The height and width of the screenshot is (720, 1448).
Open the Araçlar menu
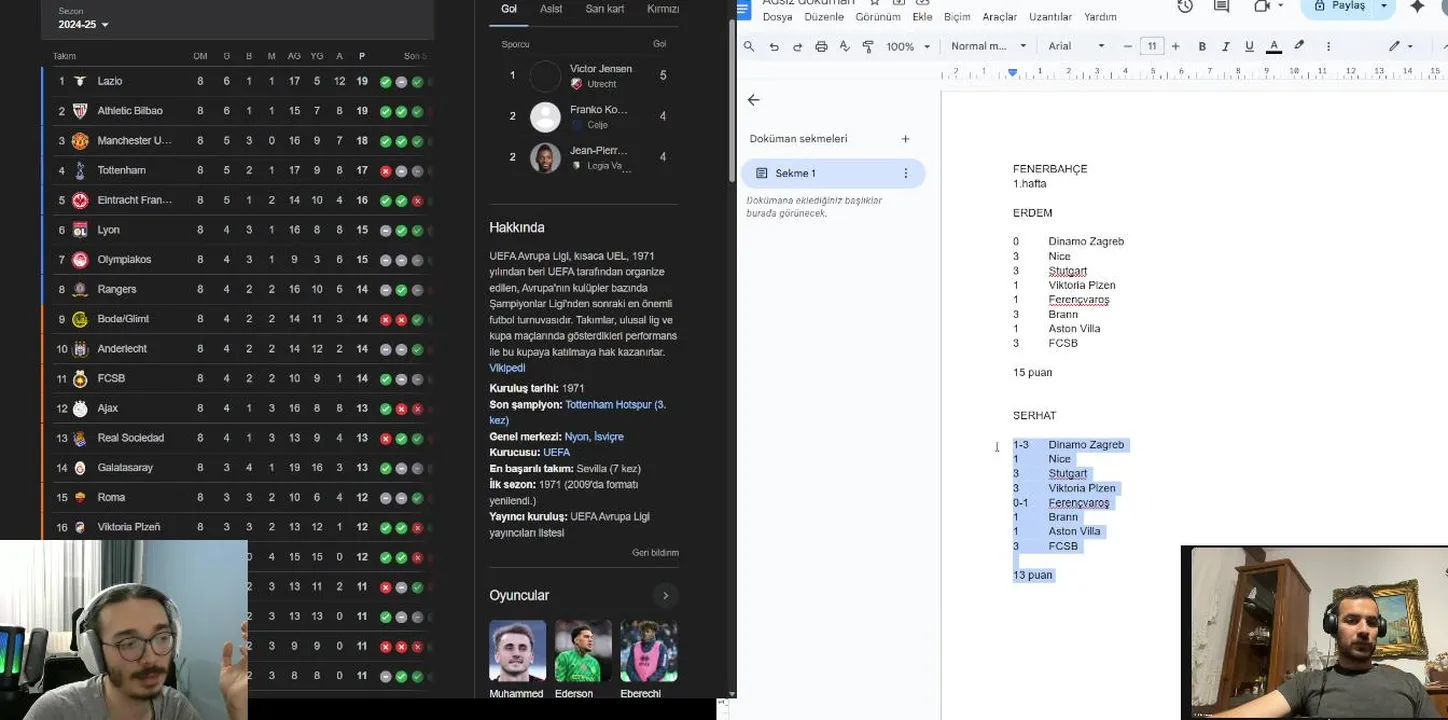coord(999,17)
